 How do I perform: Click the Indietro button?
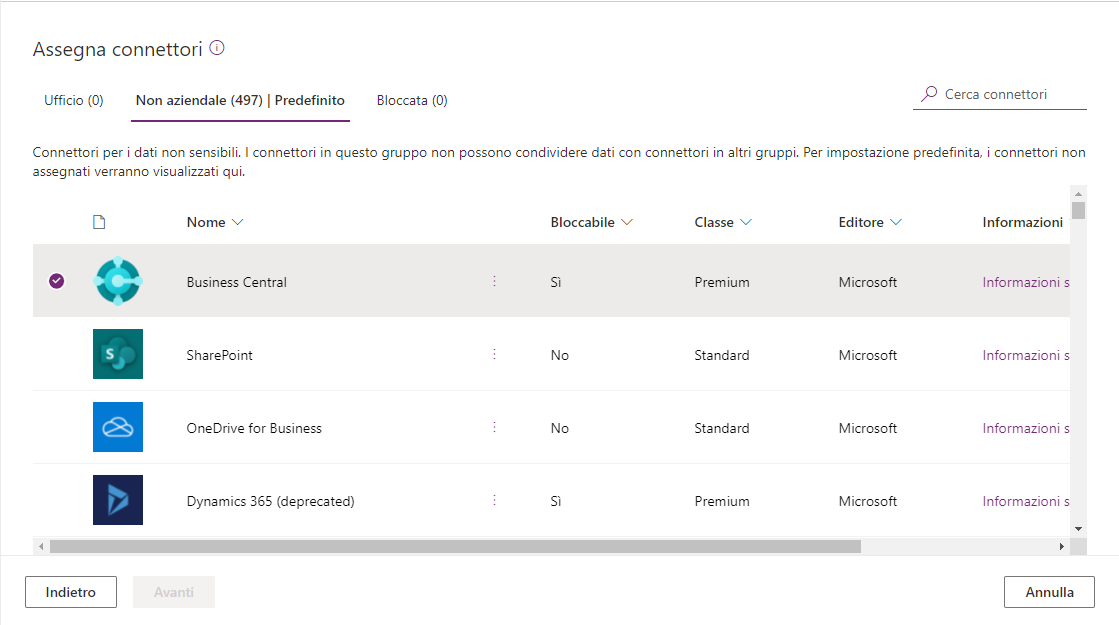pyautogui.click(x=71, y=592)
